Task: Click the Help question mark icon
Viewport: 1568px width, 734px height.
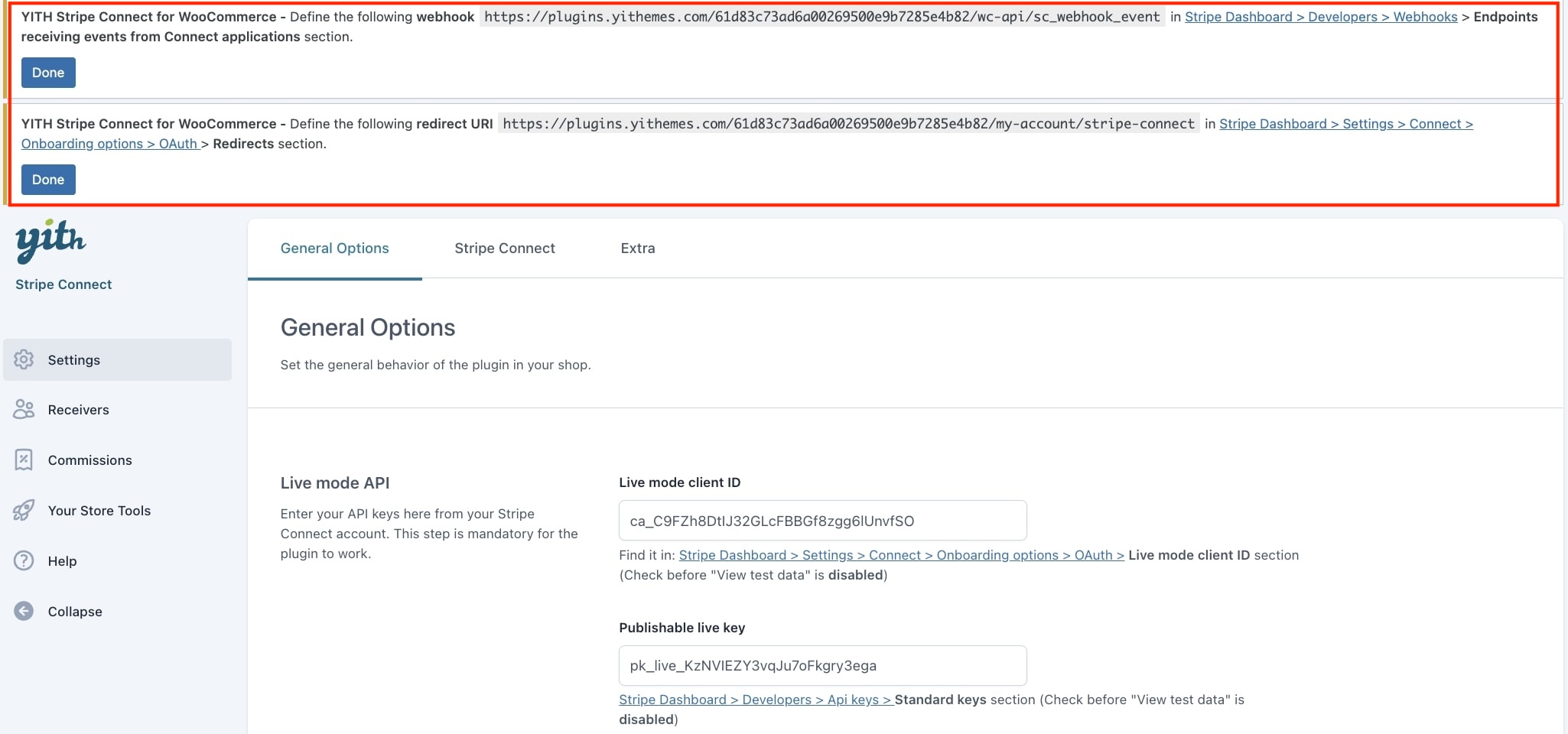Action: (24, 560)
